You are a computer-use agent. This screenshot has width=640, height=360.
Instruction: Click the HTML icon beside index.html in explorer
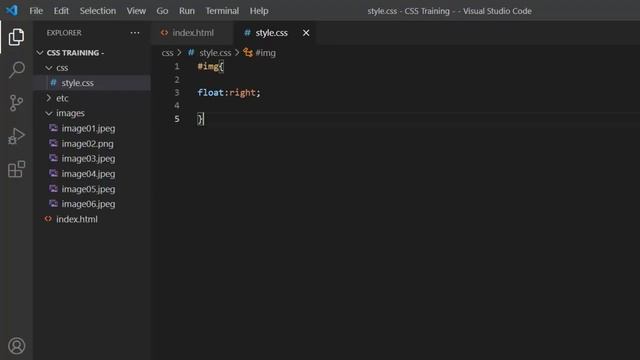point(48,219)
